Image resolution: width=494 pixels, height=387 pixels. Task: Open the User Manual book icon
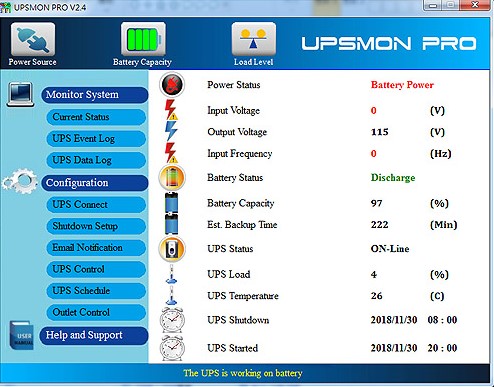click(x=21, y=335)
